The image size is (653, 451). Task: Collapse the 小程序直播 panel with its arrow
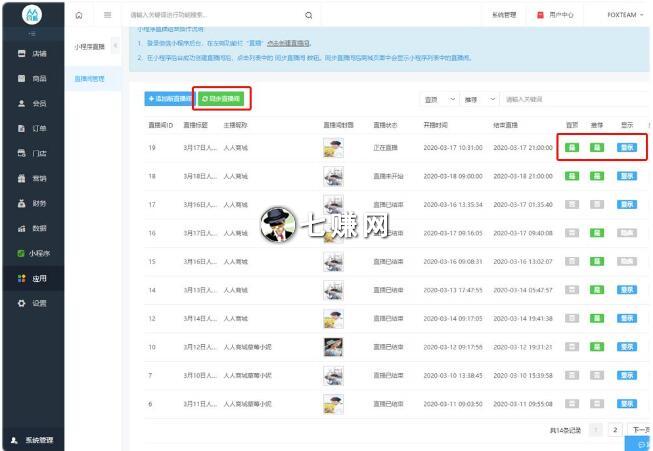[x=115, y=45]
